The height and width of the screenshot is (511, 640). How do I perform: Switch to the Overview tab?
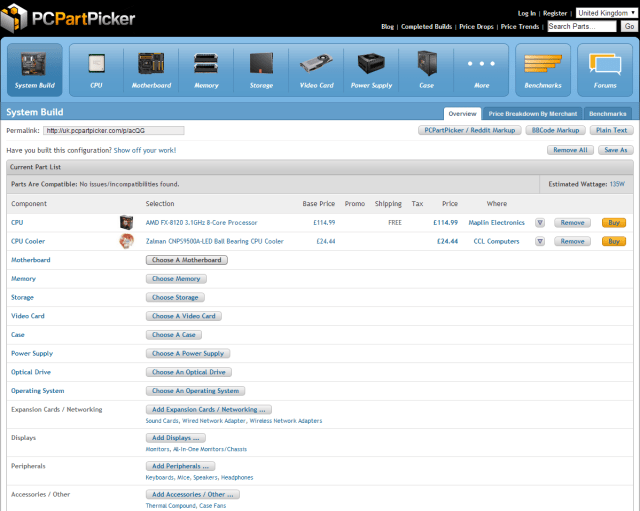[462, 114]
